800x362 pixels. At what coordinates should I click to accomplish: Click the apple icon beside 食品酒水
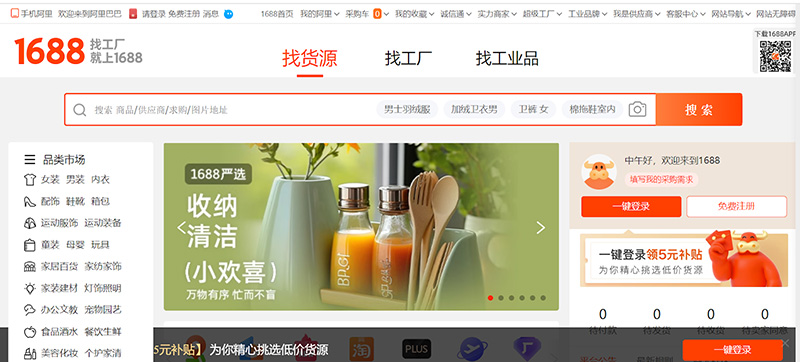click(x=30, y=332)
